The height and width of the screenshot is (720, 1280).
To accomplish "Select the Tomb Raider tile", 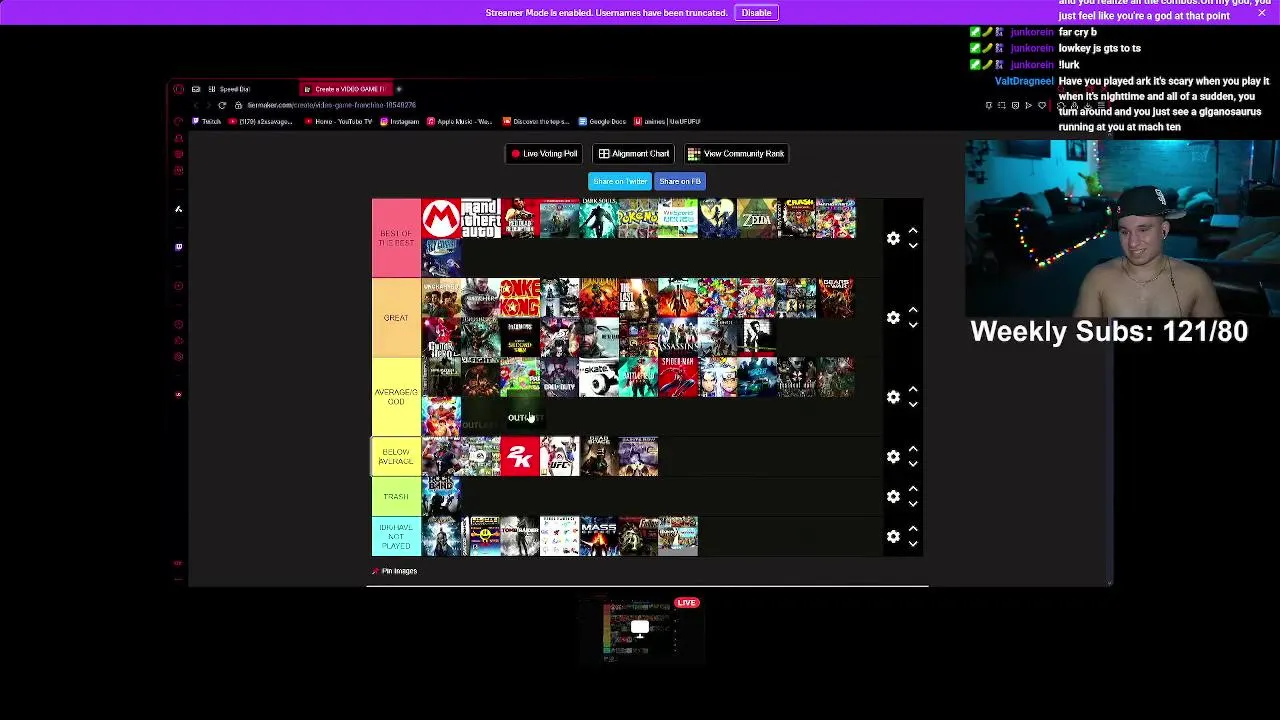I will 520,536.
